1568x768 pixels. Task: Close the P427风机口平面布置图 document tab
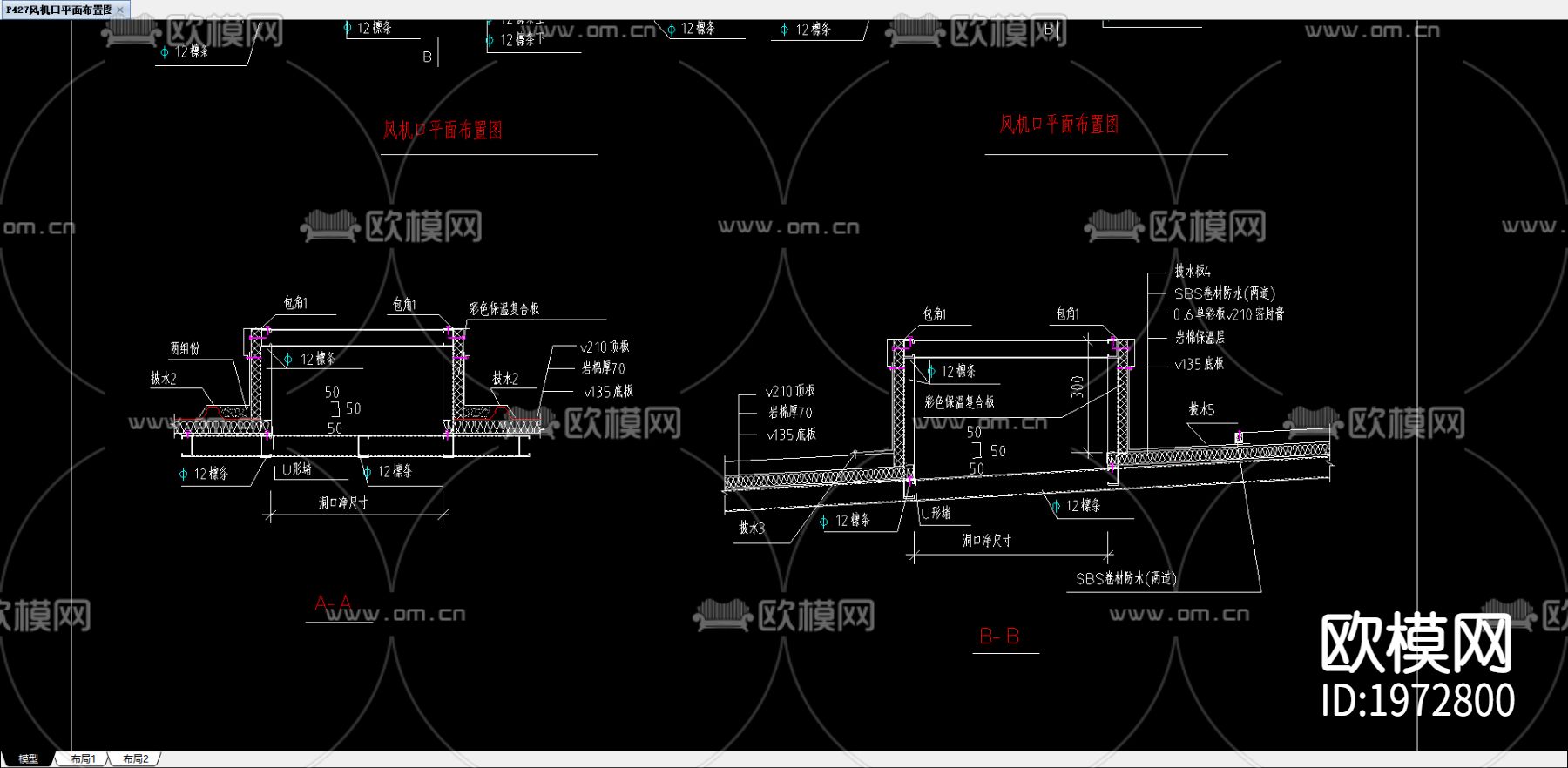121,10
